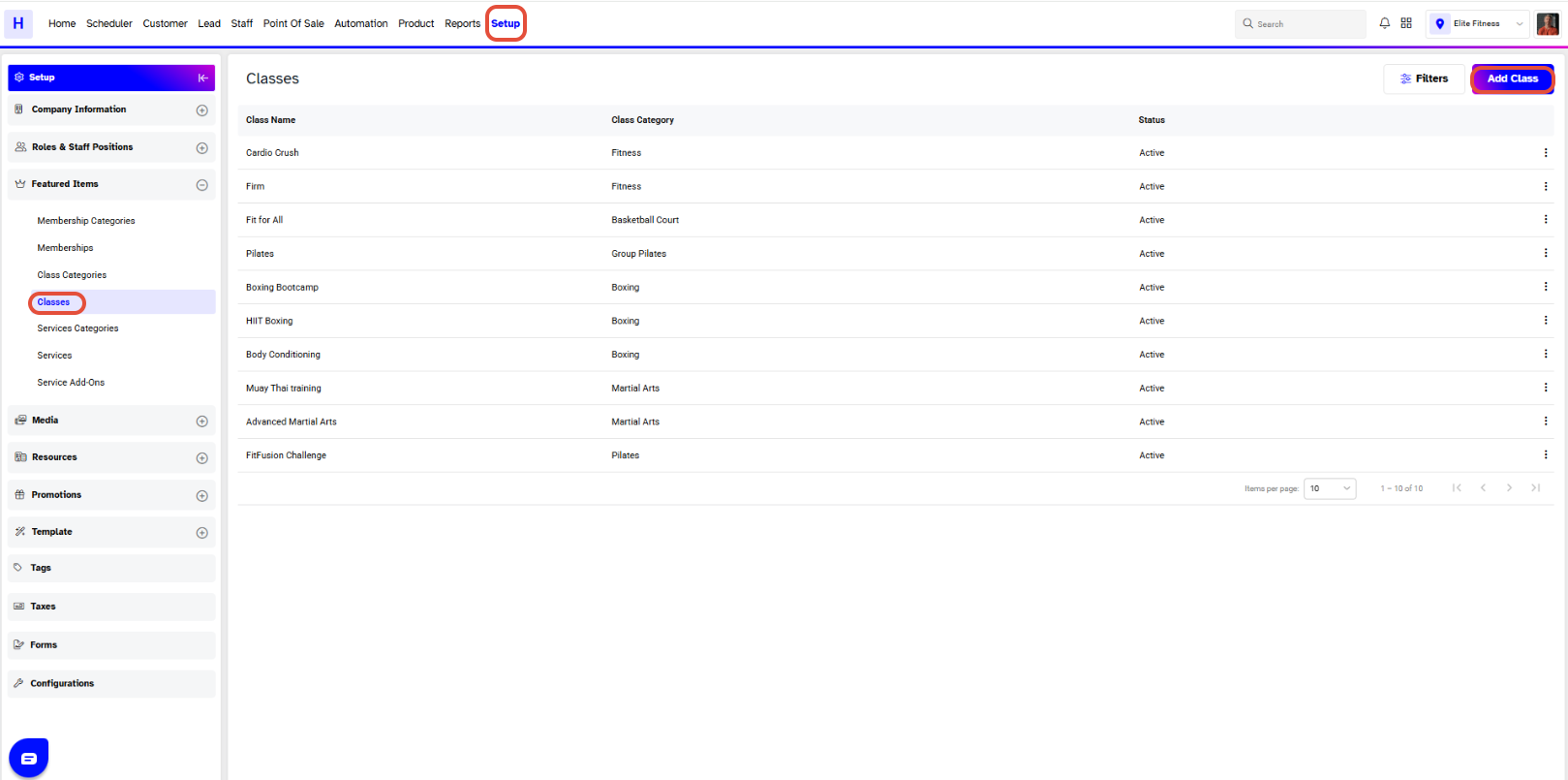
Task: Click the user profile avatar
Action: click(x=1548, y=23)
